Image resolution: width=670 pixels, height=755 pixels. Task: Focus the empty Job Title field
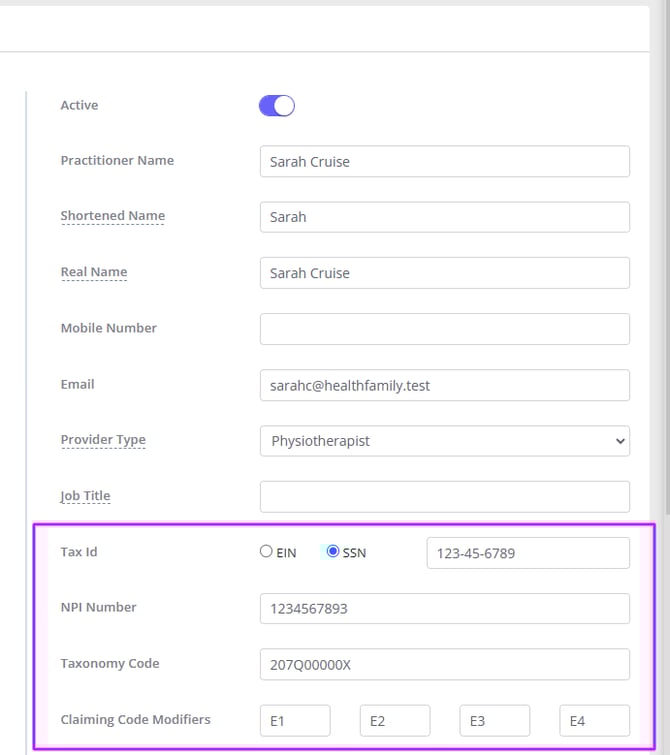444,497
